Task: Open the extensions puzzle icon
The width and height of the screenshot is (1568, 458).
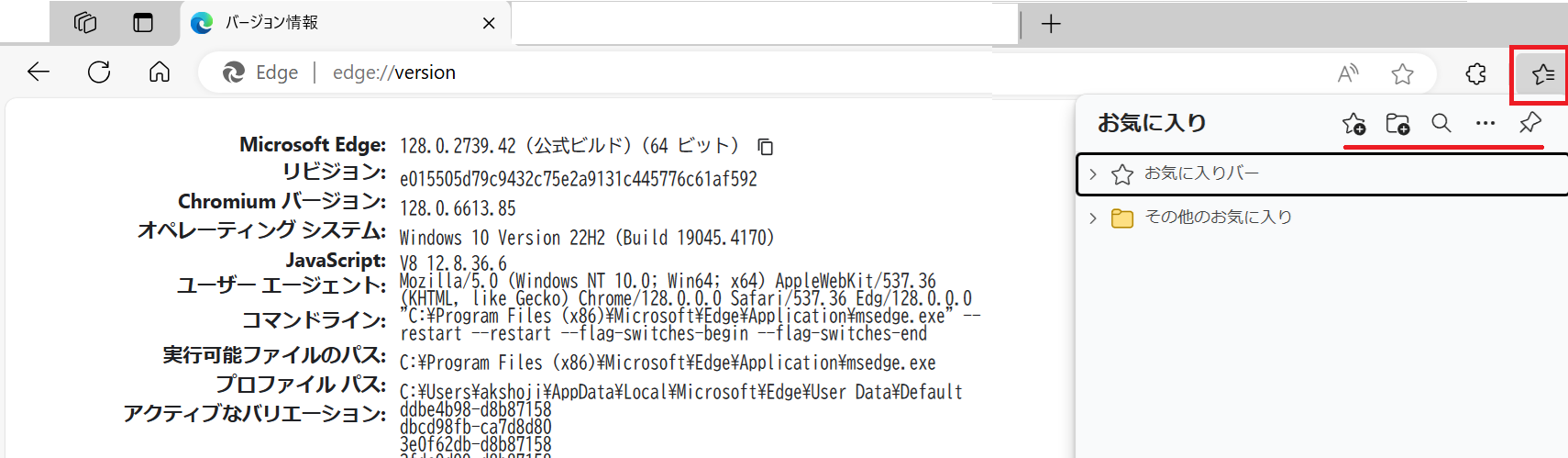Action: [1475, 73]
